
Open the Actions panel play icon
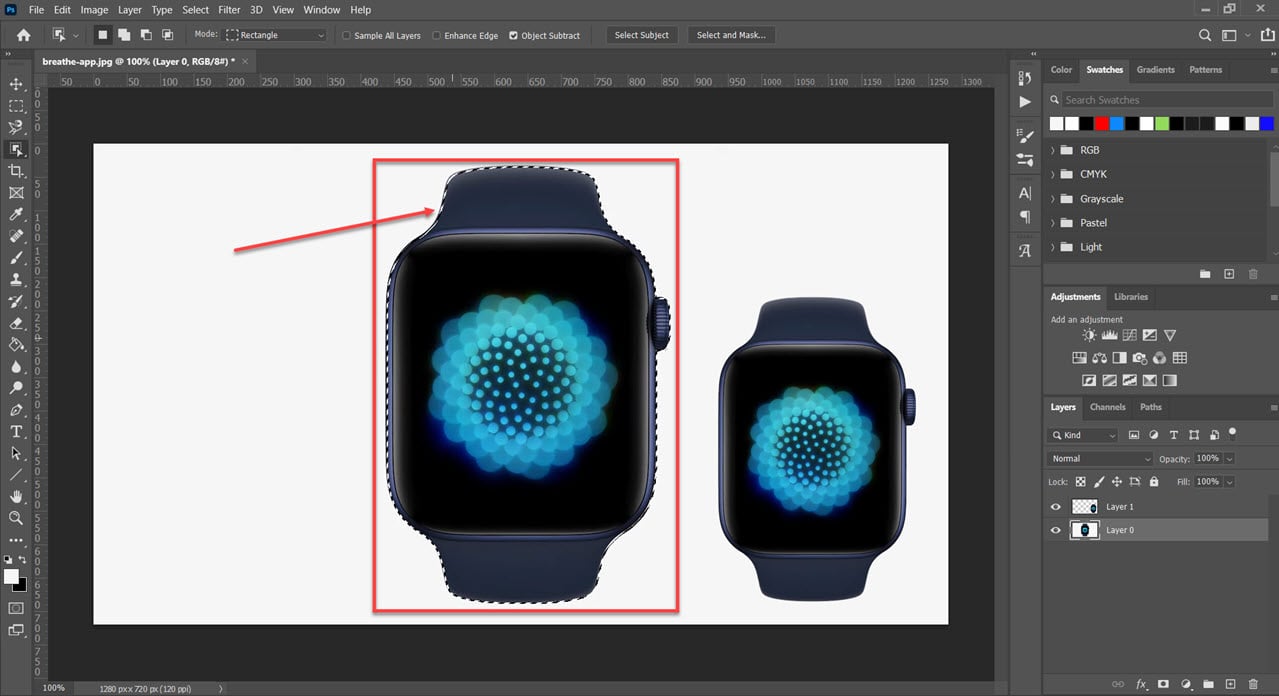pos(1025,102)
